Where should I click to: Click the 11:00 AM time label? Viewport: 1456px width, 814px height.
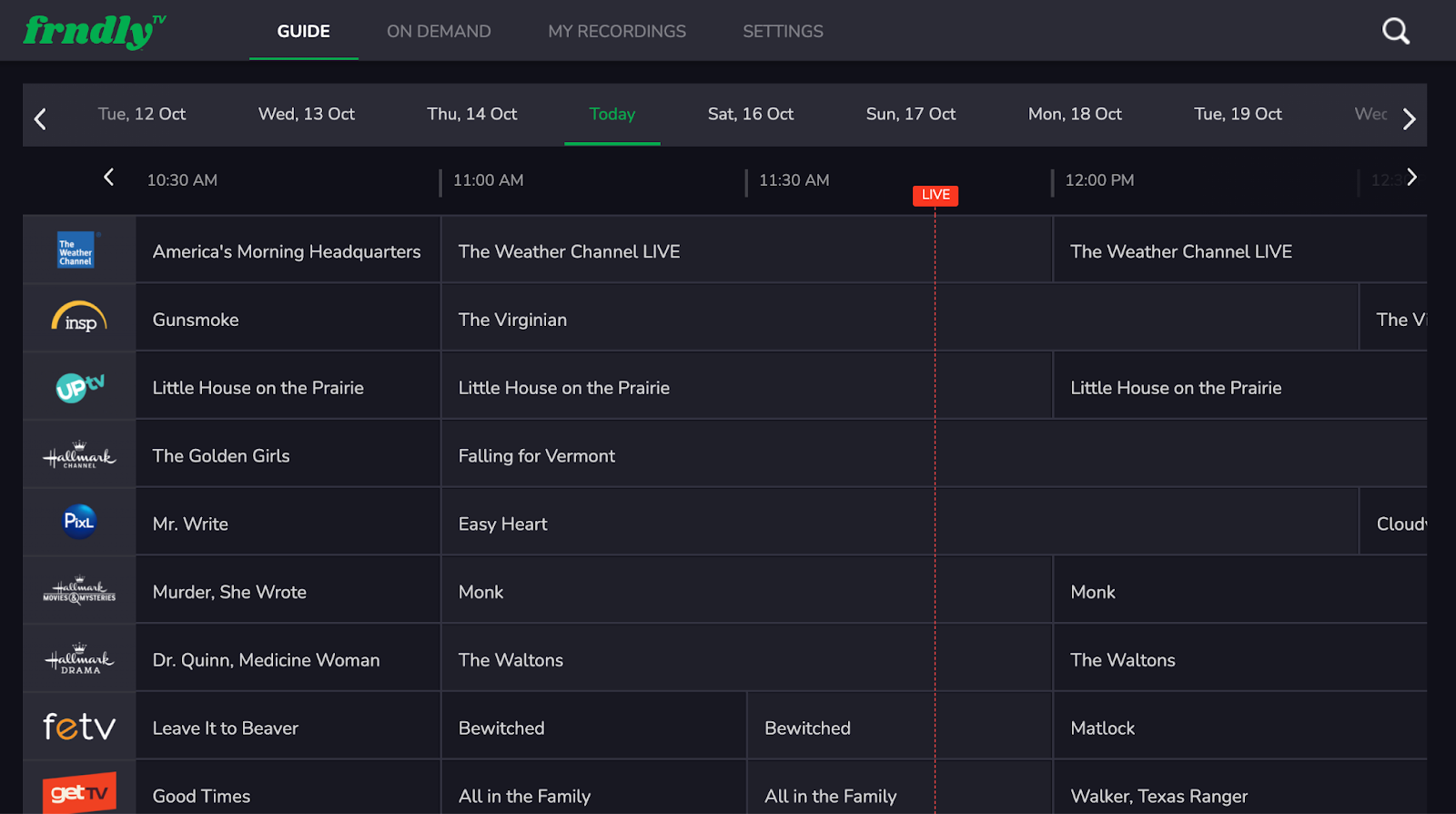(489, 180)
